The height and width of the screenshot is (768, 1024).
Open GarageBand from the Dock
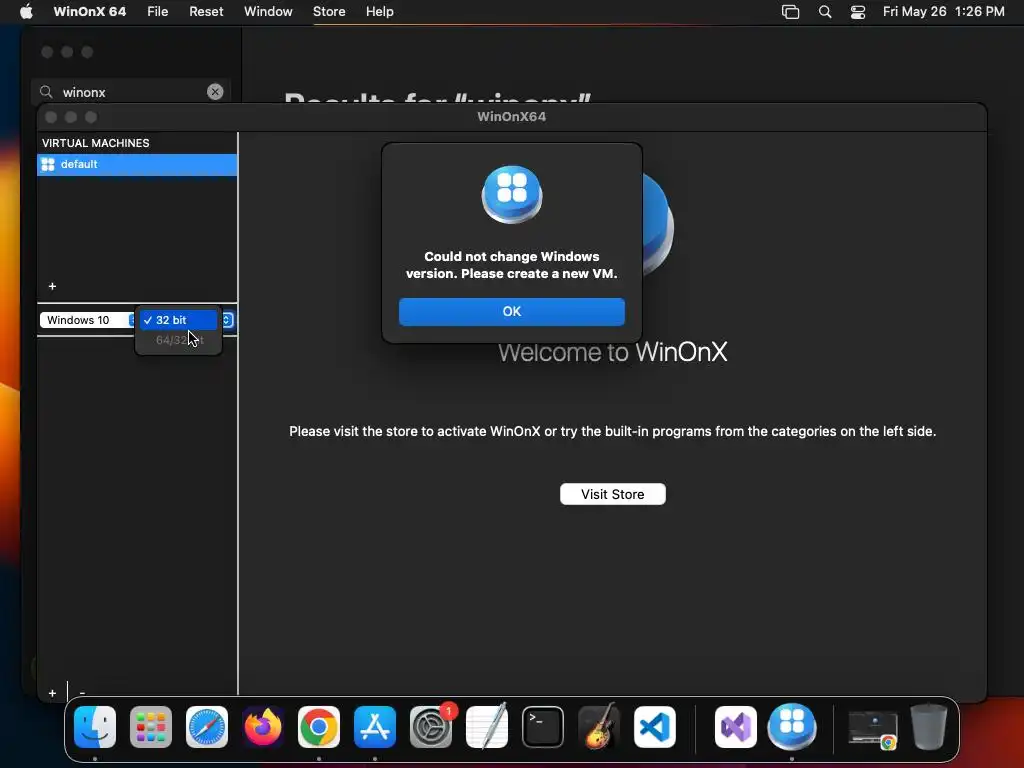pyautogui.click(x=599, y=727)
